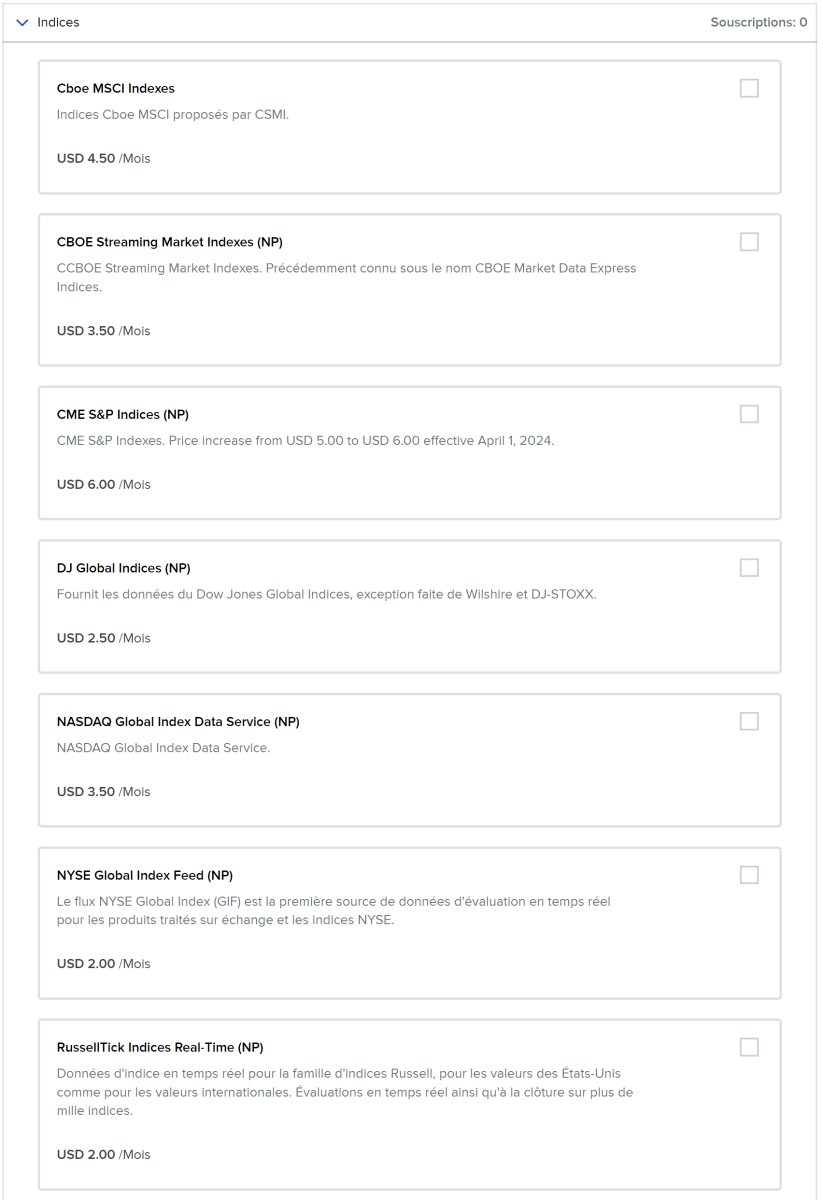Click NYSE Global Index Feed (NP) title
The height and width of the screenshot is (1200, 823).
point(145,876)
